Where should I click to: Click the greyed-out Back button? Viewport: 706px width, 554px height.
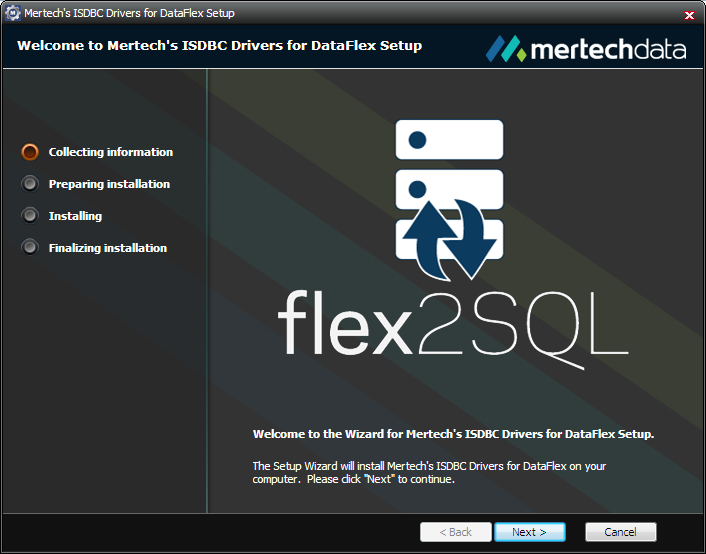[x=455, y=532]
